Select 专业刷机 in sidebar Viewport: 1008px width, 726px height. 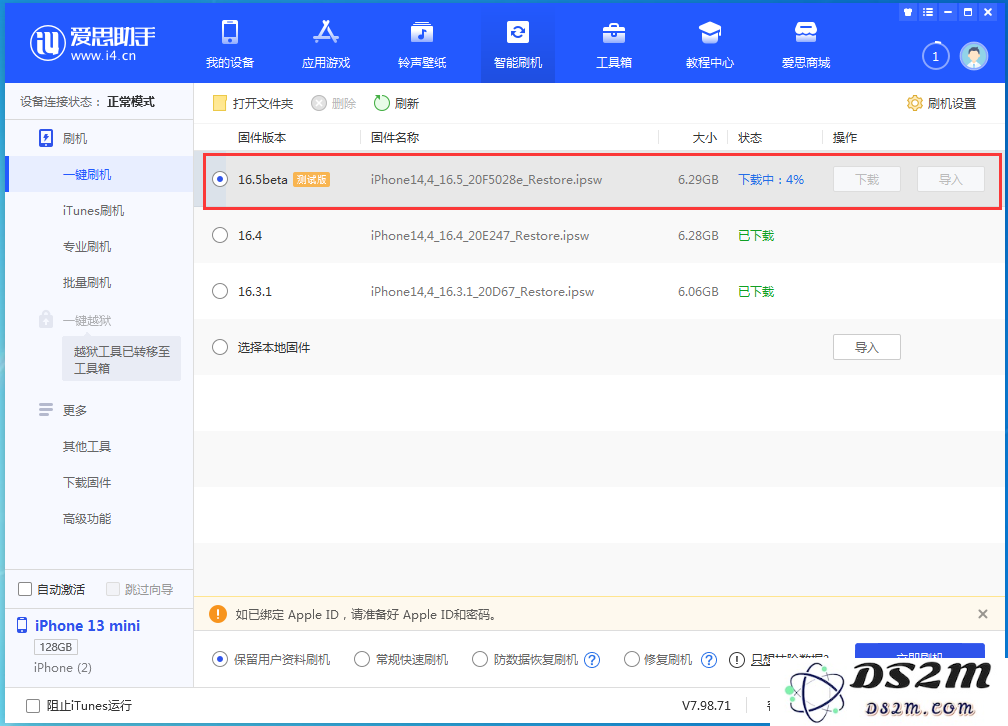coord(87,246)
